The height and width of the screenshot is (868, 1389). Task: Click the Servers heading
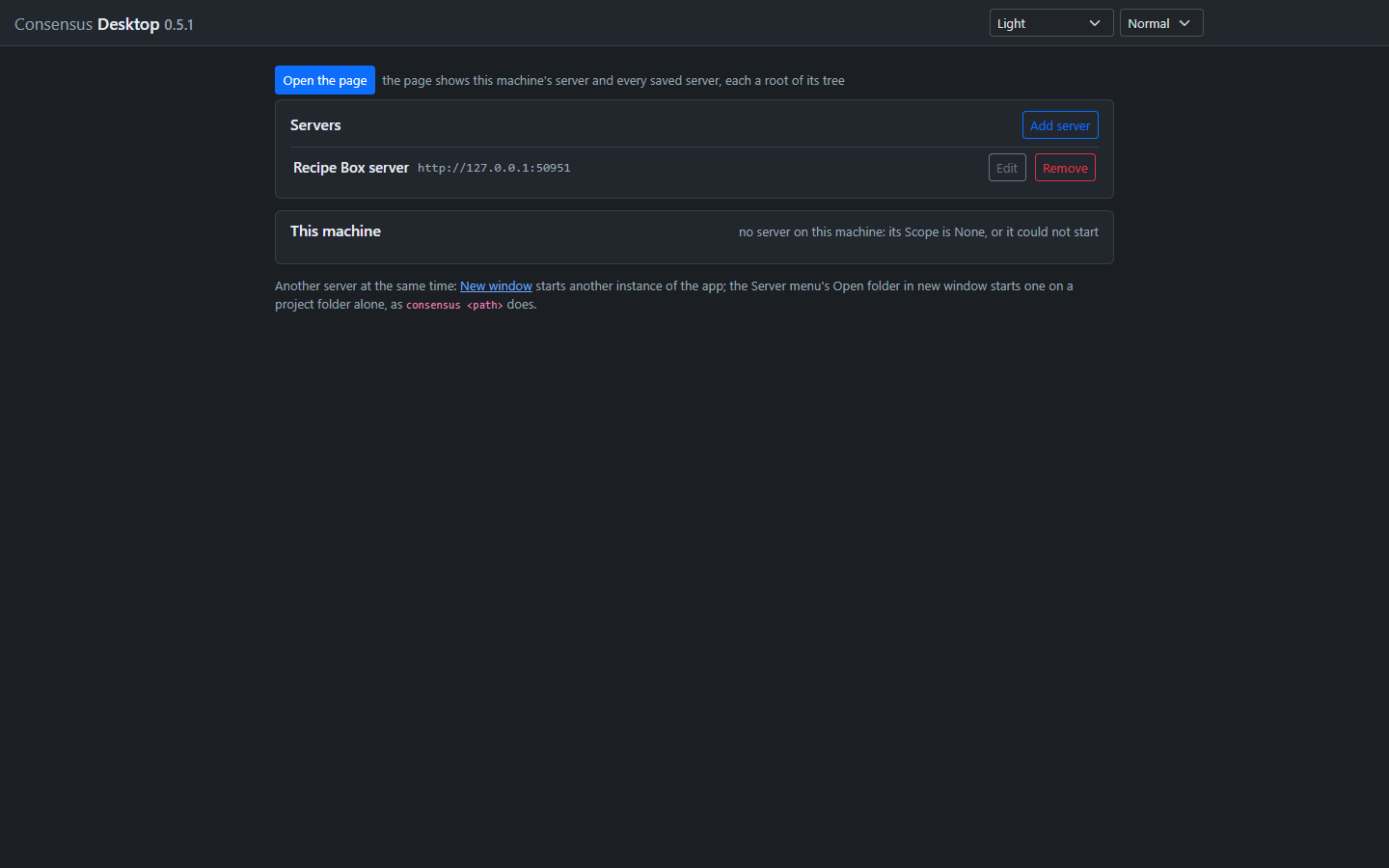coord(315,125)
